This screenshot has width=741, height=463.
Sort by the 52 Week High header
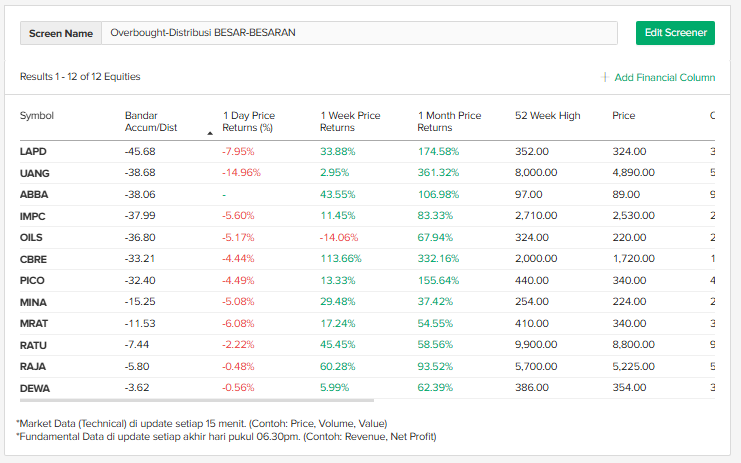(x=547, y=116)
